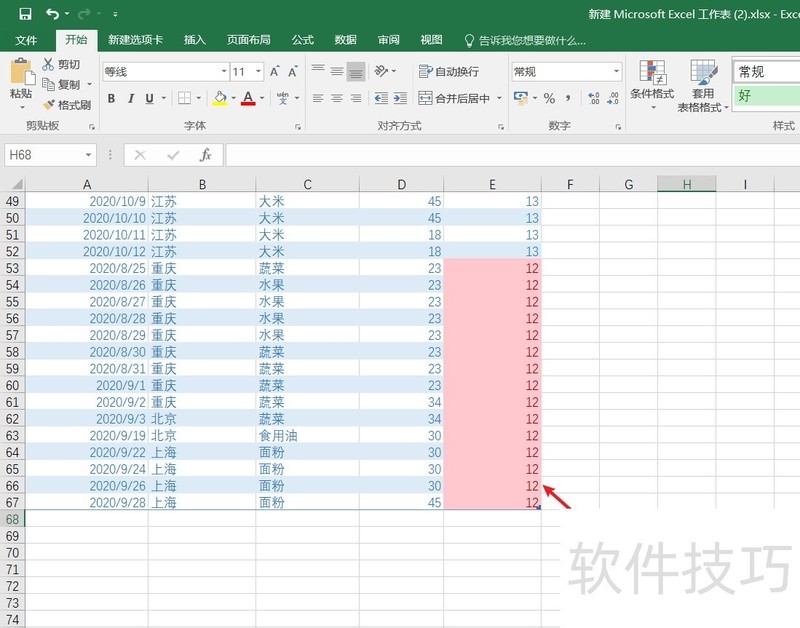Select the 好 (Good) cell style

pyautogui.click(x=765, y=96)
